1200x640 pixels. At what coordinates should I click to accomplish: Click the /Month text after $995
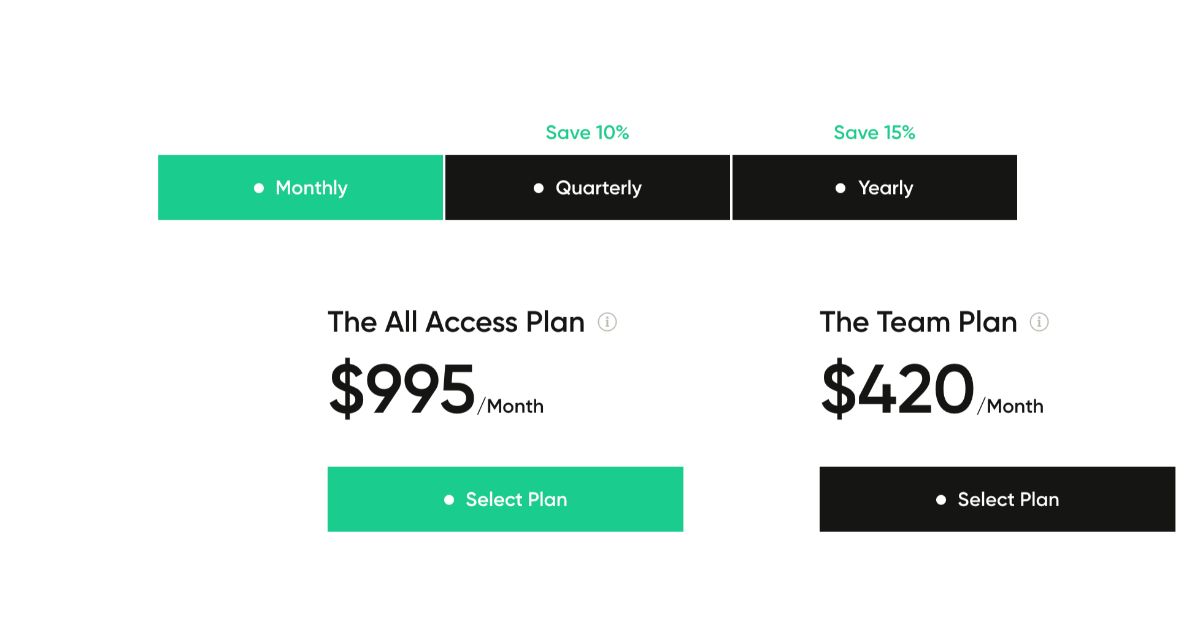[511, 406]
